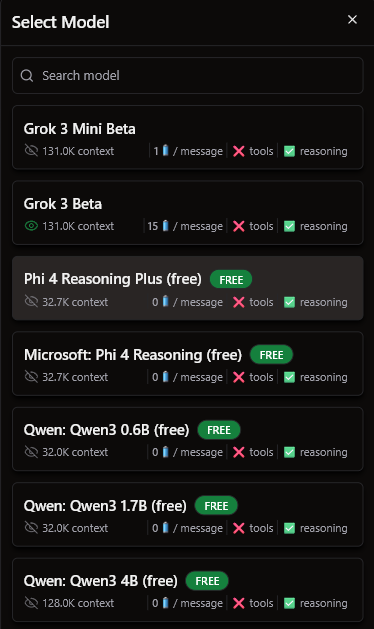Viewport: 374px width, 629px height.
Task: Select the Grok 3 Mini Beta model
Action: click(187, 137)
